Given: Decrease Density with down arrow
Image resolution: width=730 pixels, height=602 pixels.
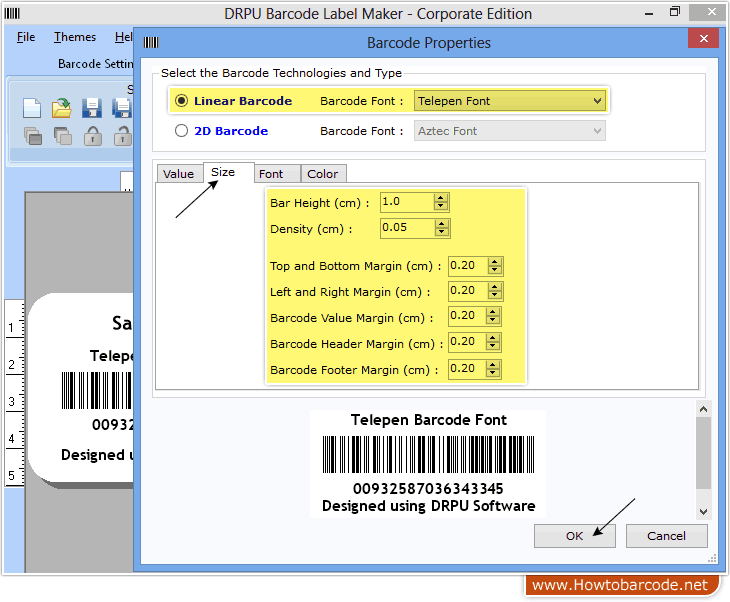Looking at the screenshot, I should click(442, 232).
